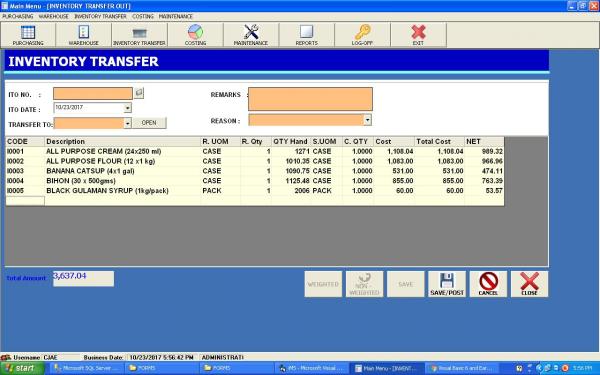Open the Purchasing toolbar icon
The width and height of the screenshot is (600, 375).
[28, 35]
